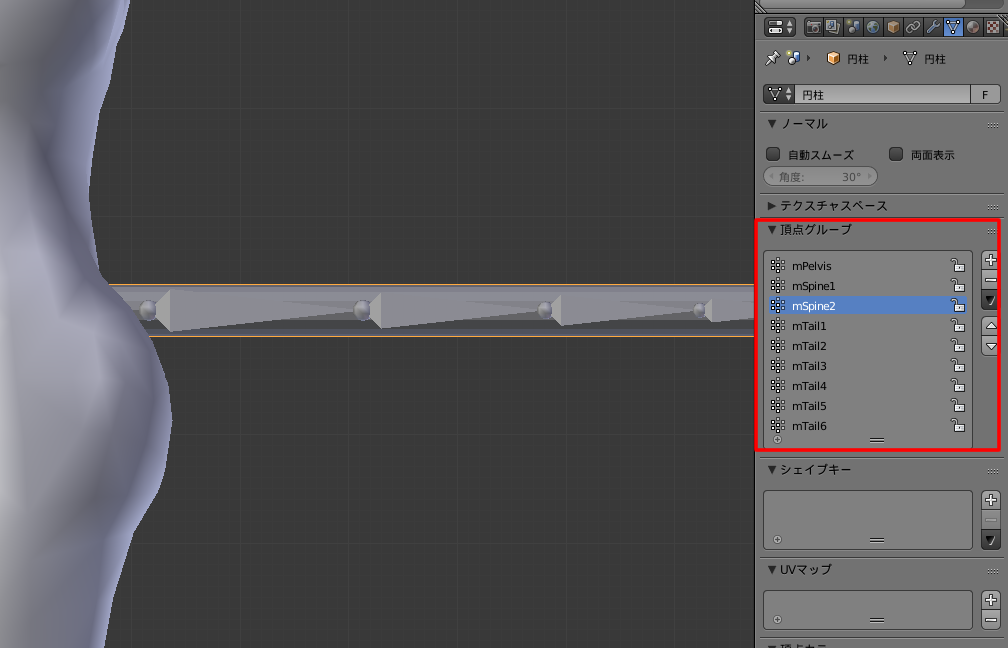Toggle the lock on mTail1 vertex group
The image size is (1008, 648).
[x=958, y=325]
